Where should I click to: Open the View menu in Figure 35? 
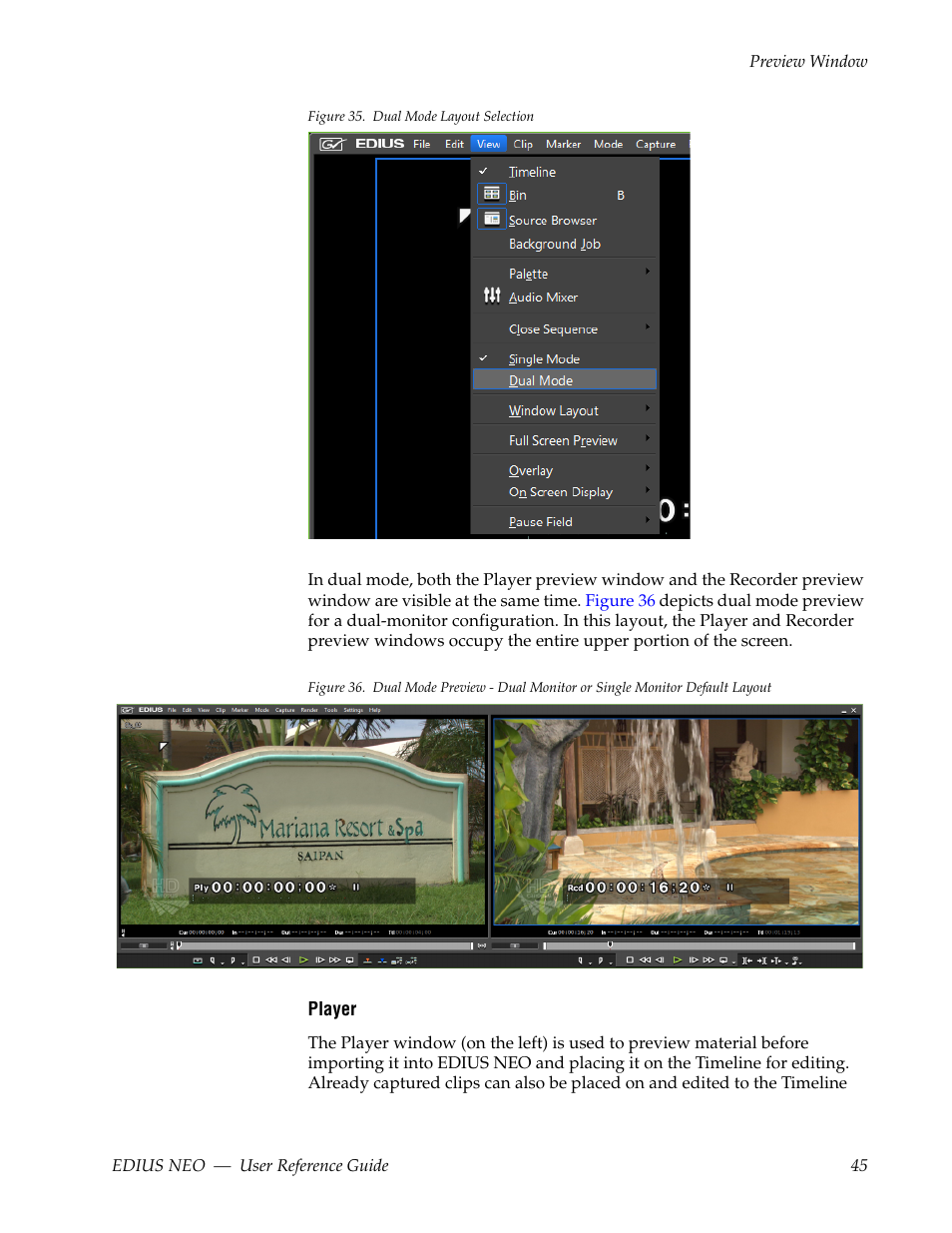tap(488, 144)
